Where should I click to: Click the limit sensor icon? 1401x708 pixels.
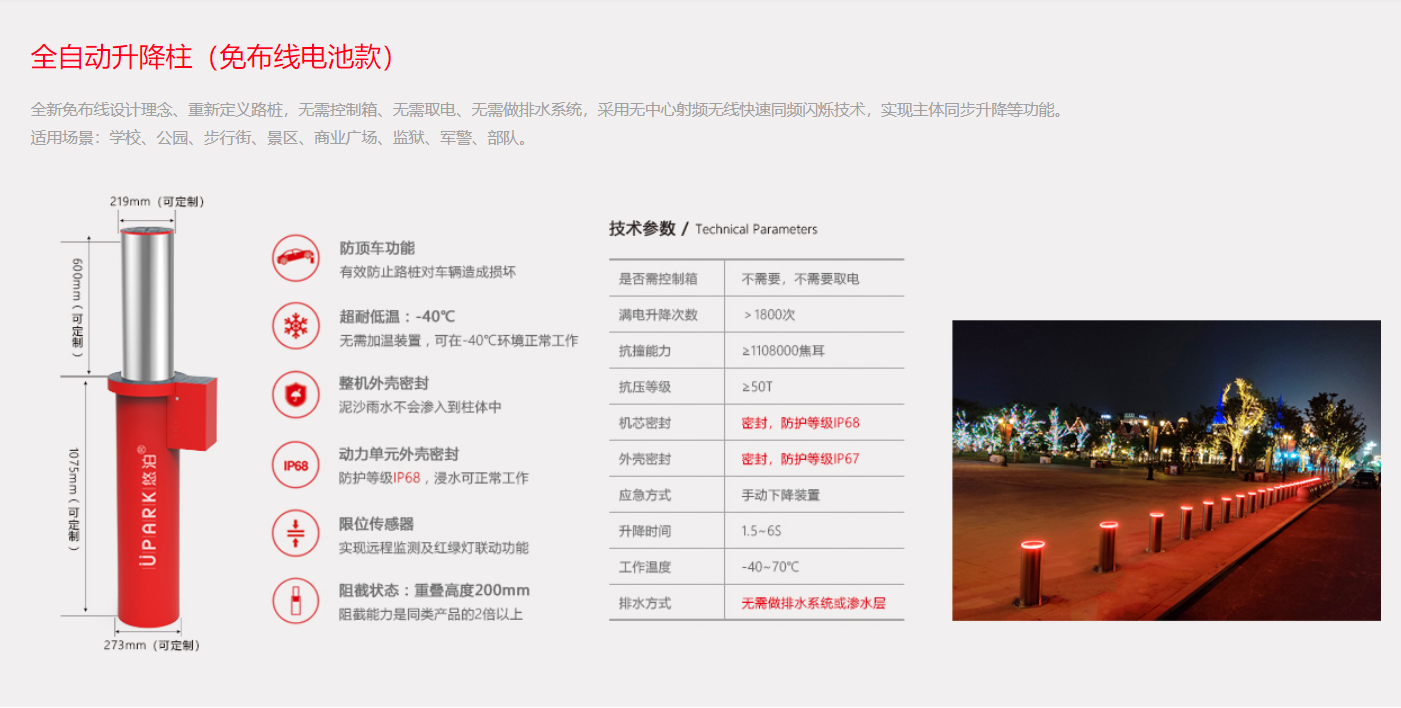pos(295,534)
